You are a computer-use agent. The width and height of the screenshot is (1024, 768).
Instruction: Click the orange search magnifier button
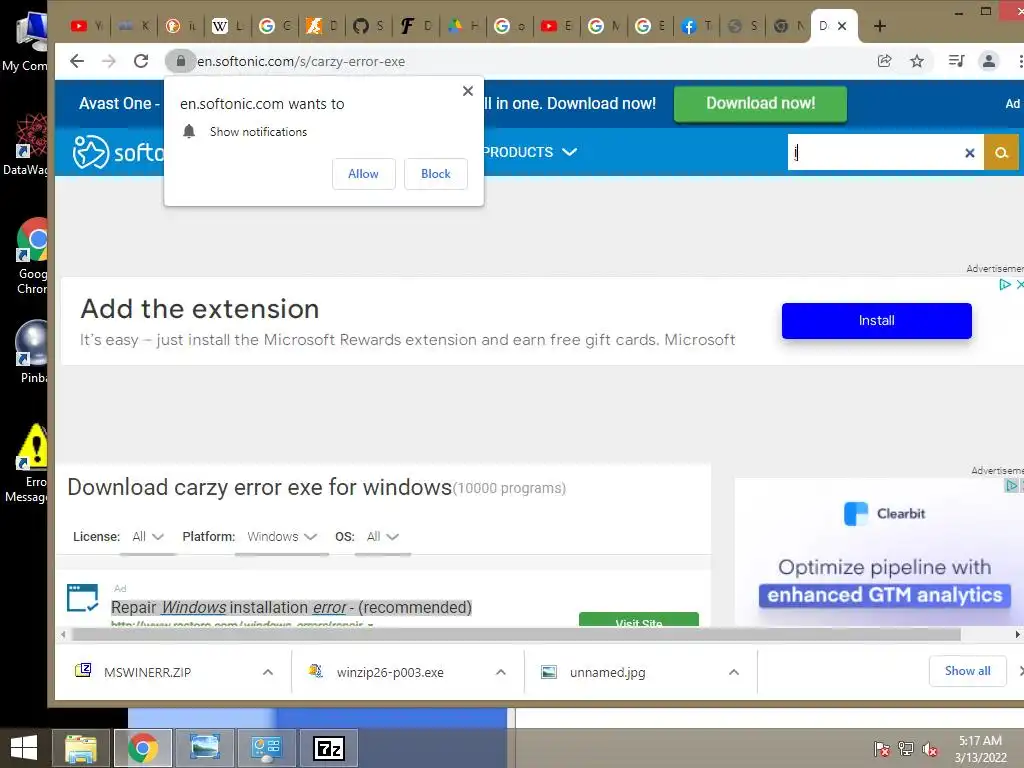(1001, 152)
